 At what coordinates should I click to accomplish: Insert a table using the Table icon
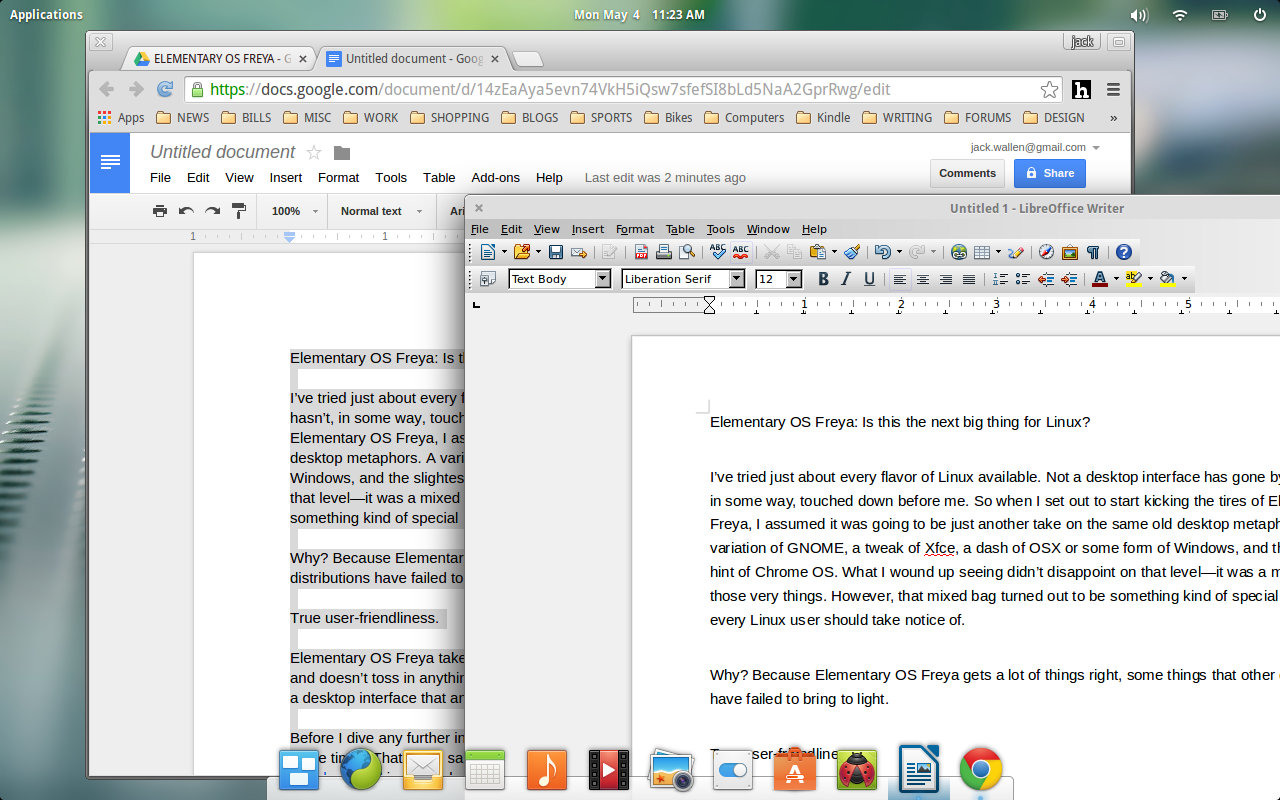click(x=981, y=252)
